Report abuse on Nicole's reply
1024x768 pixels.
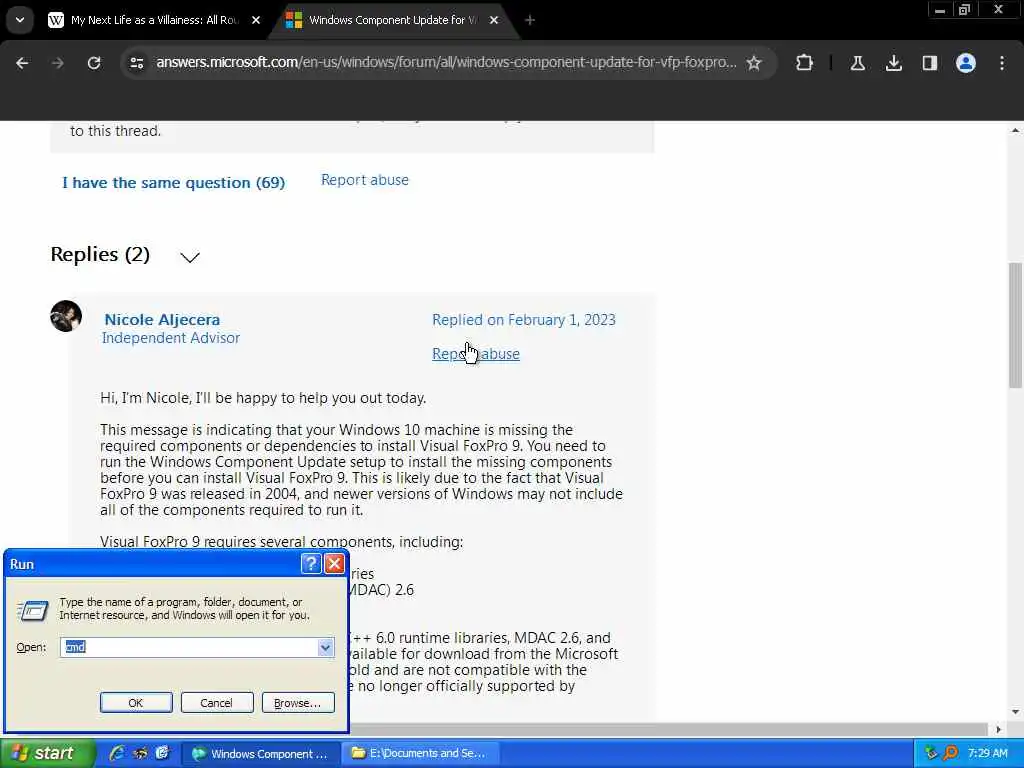[476, 353]
